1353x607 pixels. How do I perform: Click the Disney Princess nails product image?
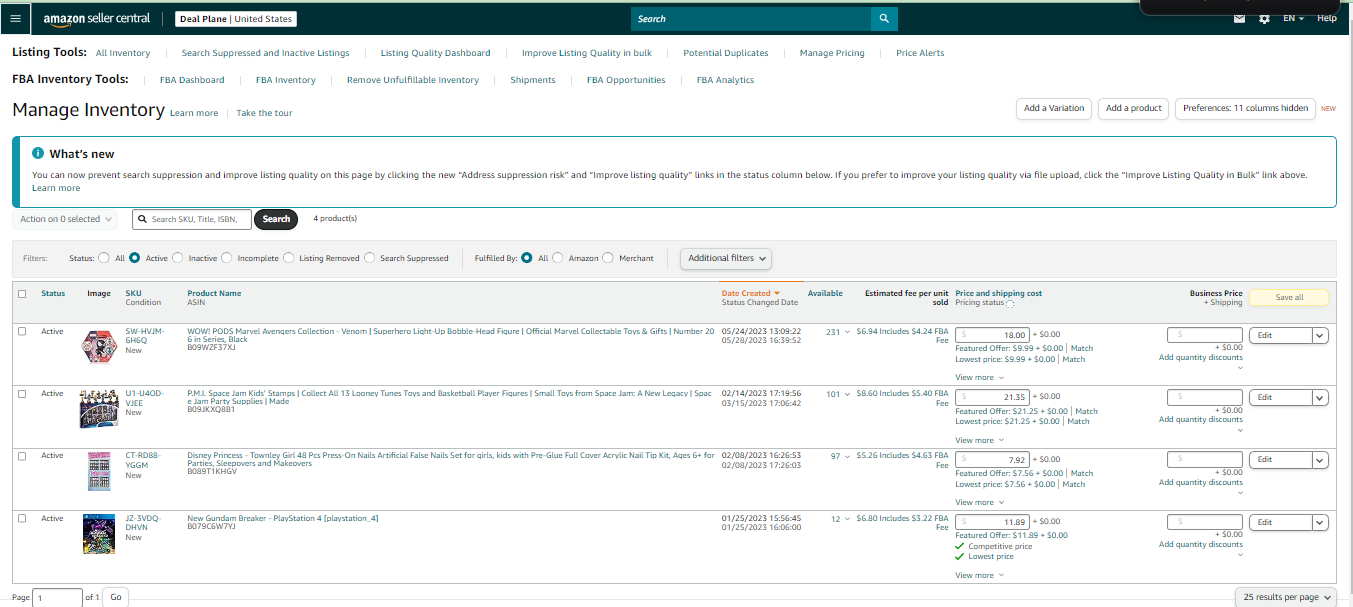coord(99,472)
